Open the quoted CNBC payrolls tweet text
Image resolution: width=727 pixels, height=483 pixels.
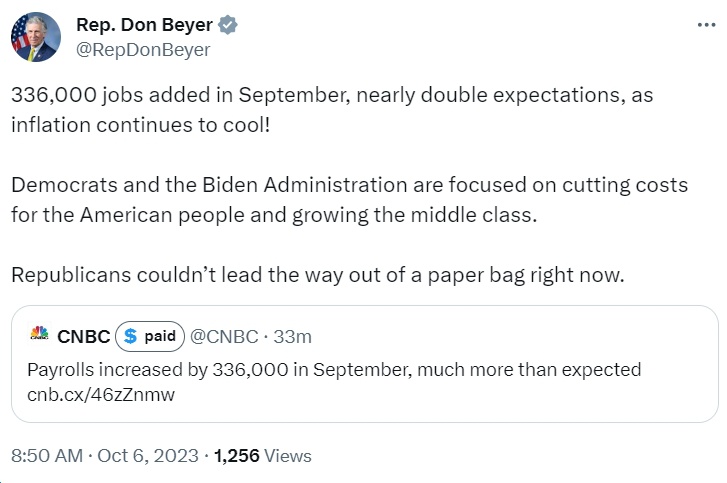pos(334,370)
